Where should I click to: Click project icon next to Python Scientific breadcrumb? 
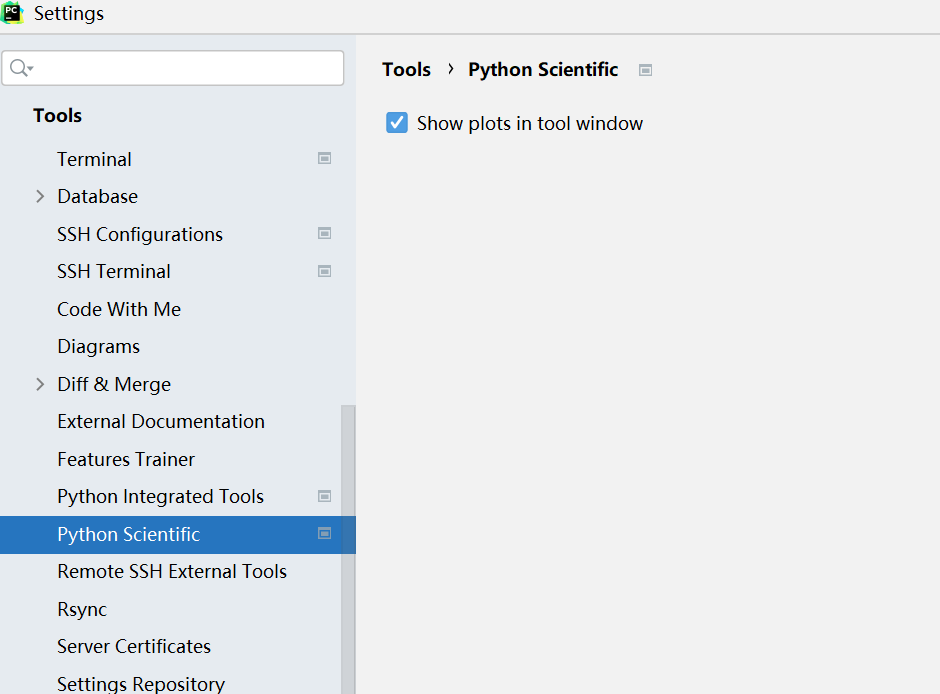point(646,70)
